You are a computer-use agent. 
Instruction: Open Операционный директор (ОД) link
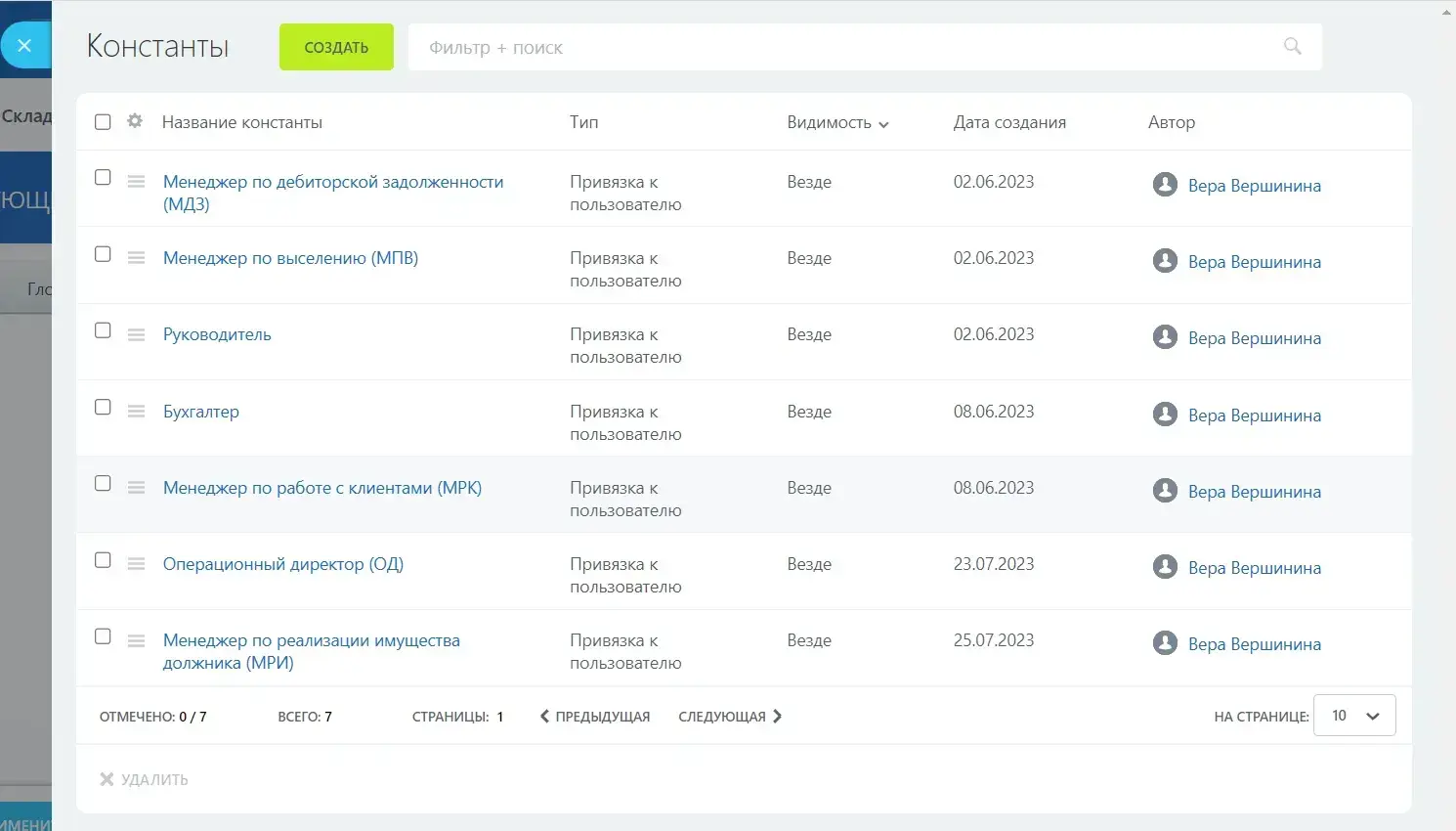click(283, 564)
